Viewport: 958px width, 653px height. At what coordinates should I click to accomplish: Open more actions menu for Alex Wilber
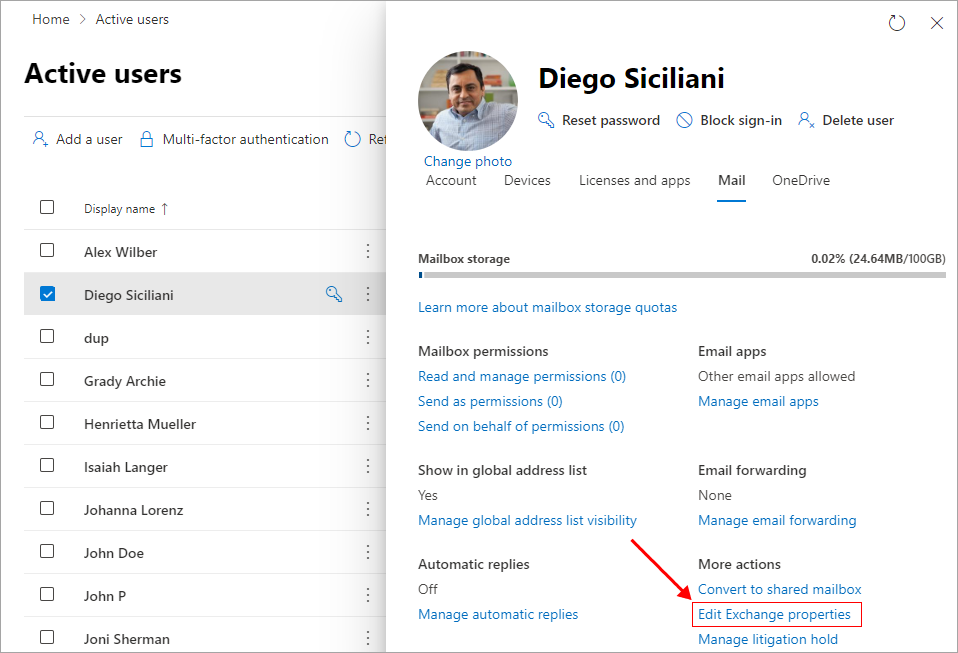(368, 251)
